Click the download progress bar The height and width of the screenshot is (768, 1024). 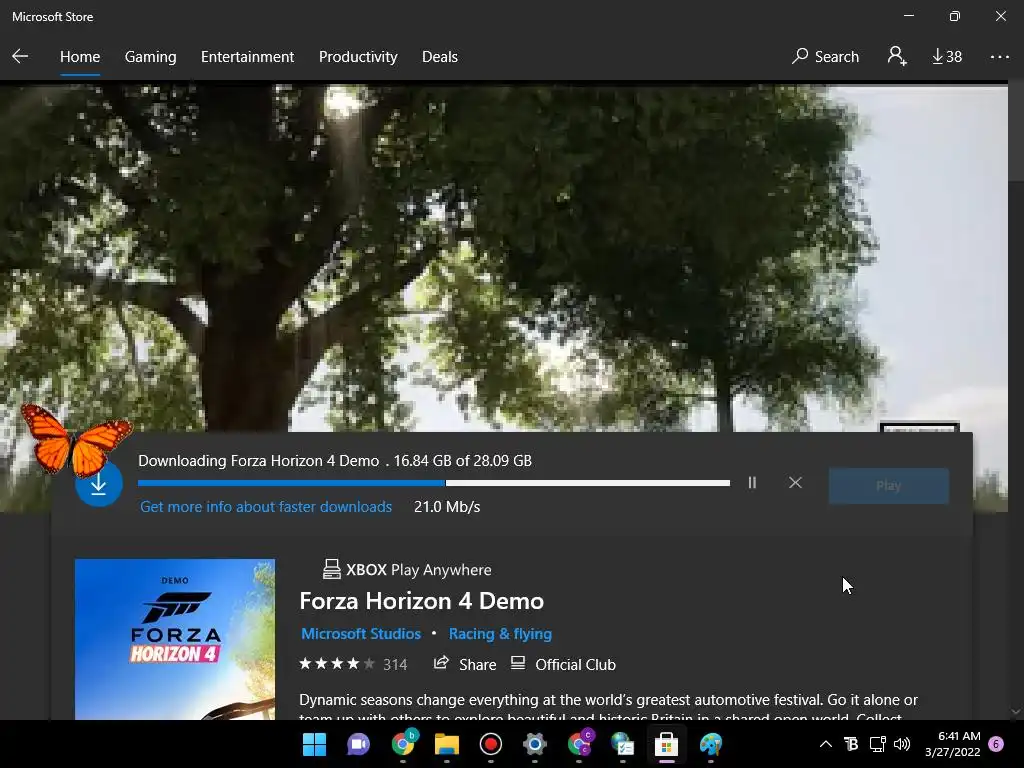click(x=434, y=483)
